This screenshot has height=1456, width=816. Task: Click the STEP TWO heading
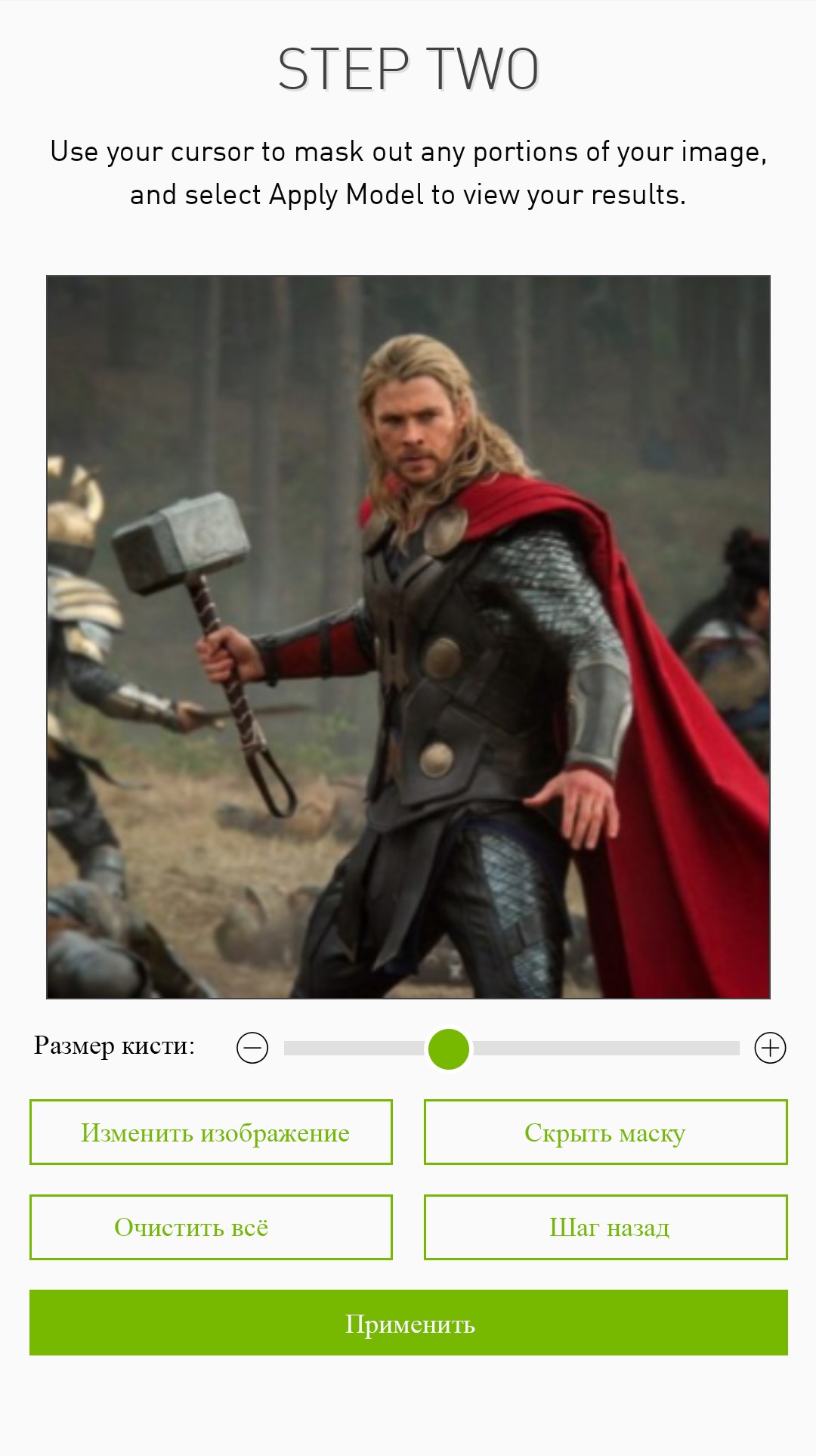(408, 70)
